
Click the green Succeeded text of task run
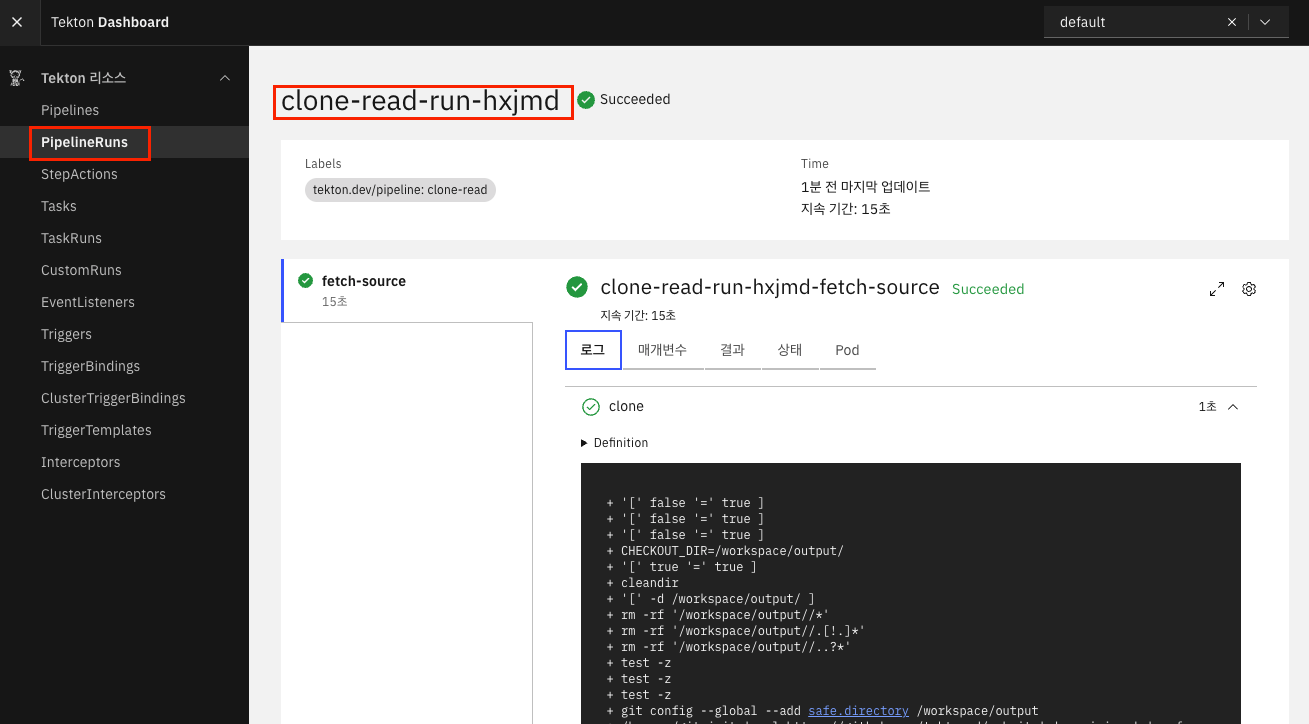(988, 289)
